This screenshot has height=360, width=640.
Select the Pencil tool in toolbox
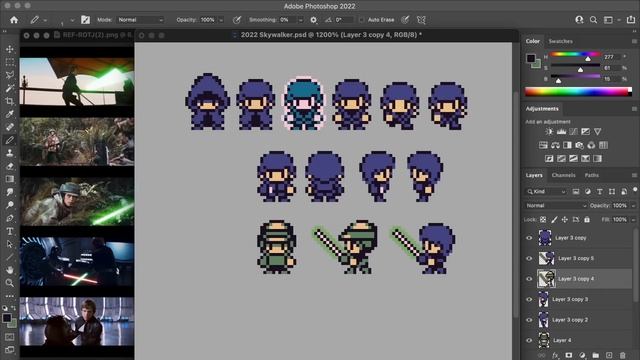point(10,140)
